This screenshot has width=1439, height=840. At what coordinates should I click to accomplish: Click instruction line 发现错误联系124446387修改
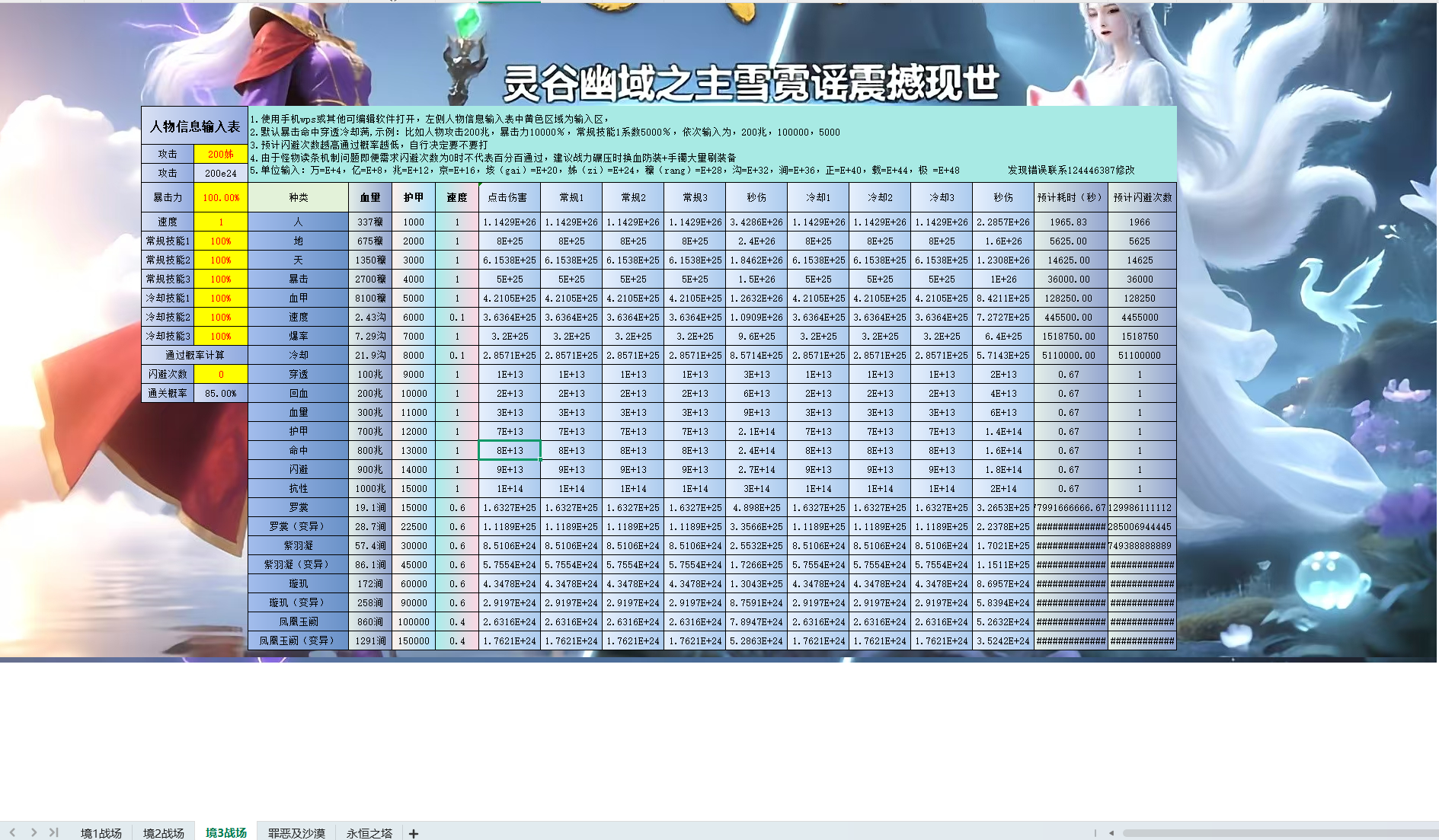coord(1071,170)
